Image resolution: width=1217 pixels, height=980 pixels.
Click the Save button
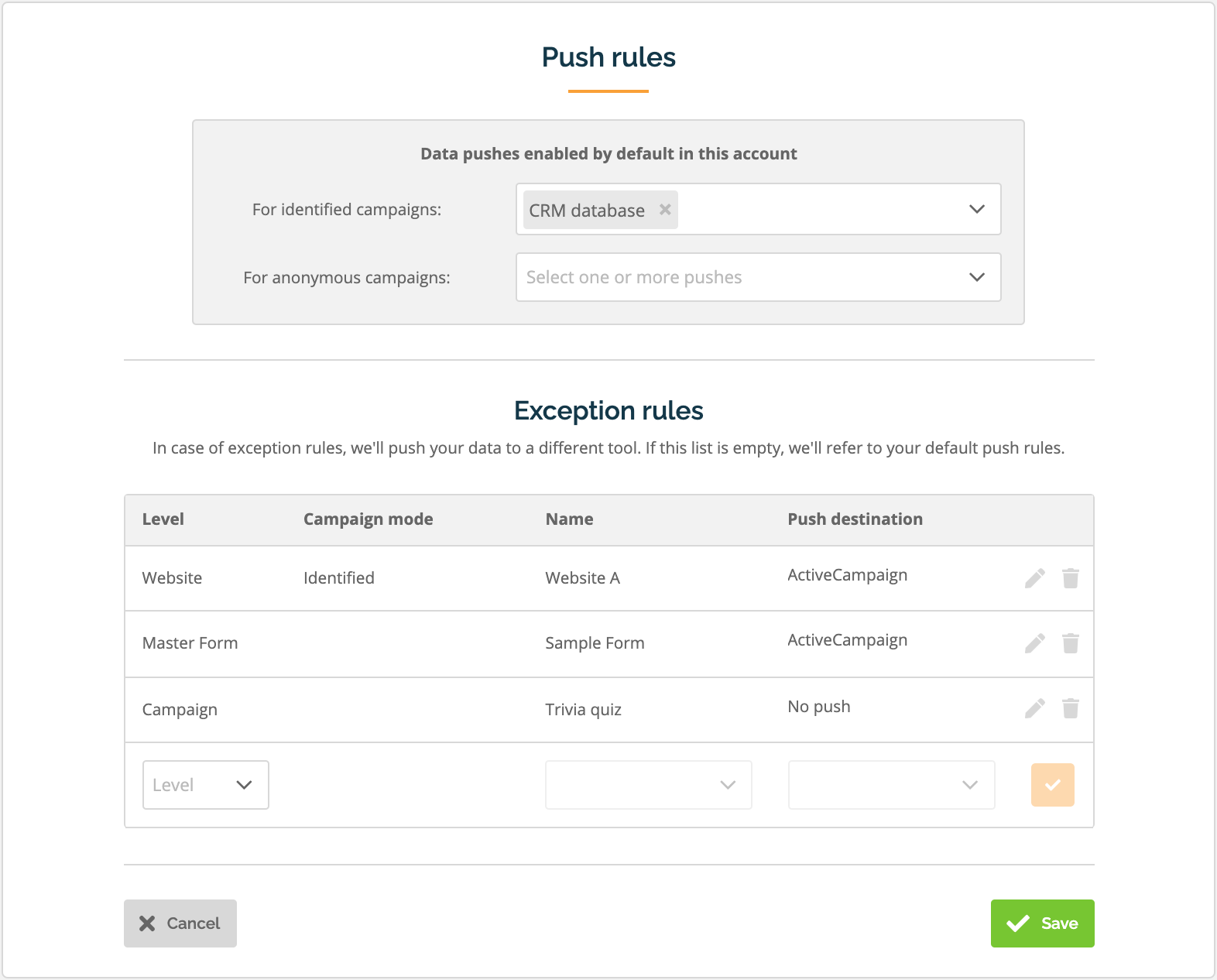pyautogui.click(x=1043, y=923)
